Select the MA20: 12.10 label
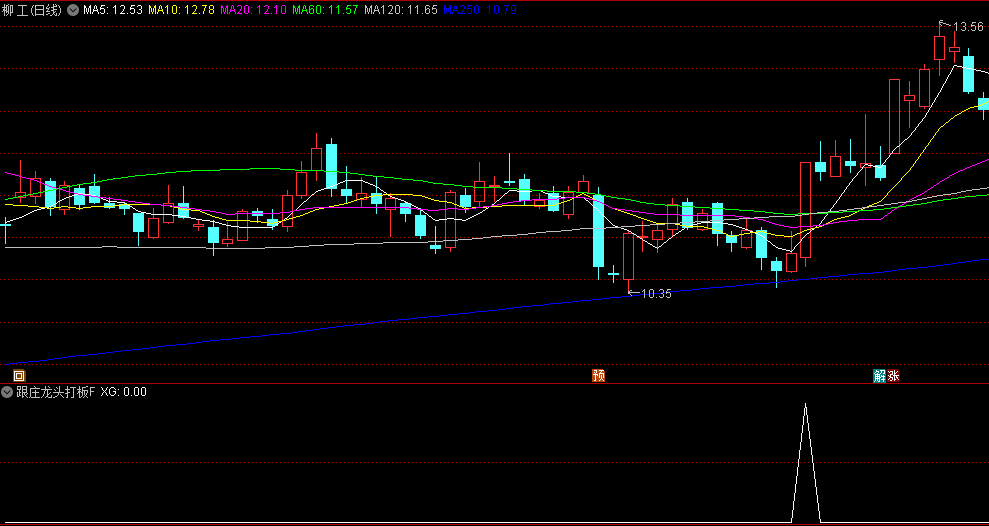The height and width of the screenshot is (526, 989). click(x=254, y=10)
